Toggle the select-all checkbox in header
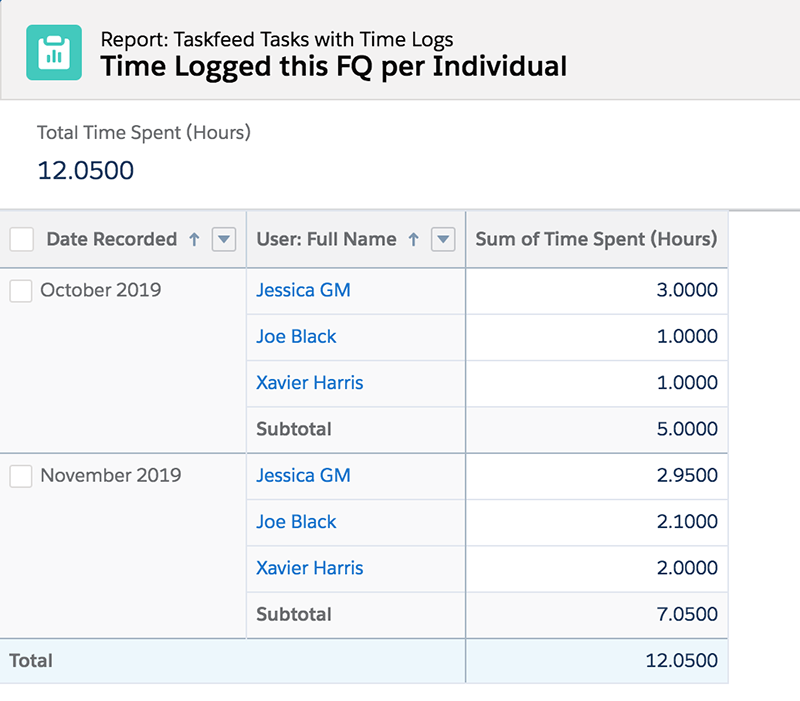 (x=21, y=239)
